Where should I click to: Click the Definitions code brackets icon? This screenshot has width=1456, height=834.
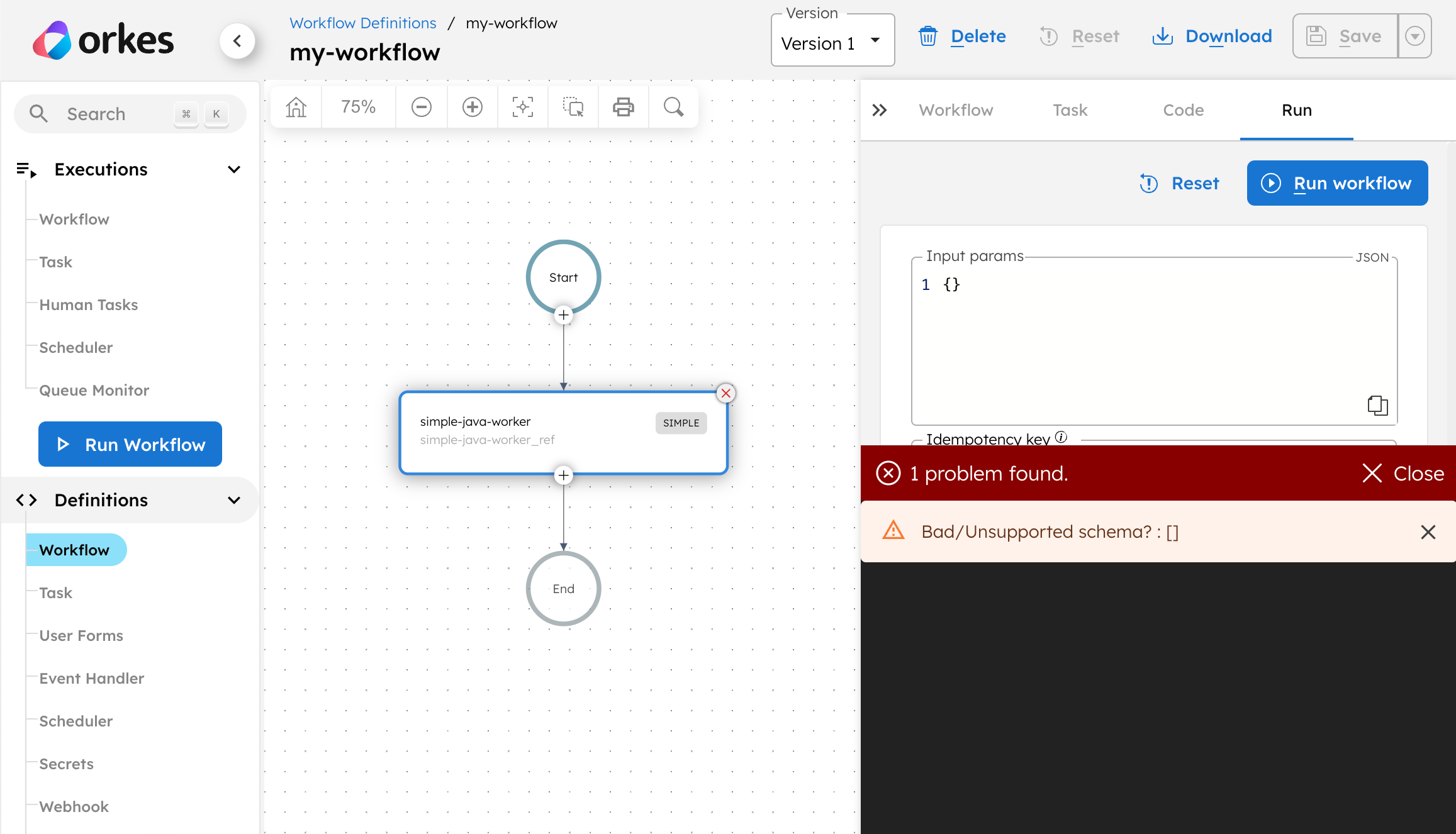tap(26, 500)
